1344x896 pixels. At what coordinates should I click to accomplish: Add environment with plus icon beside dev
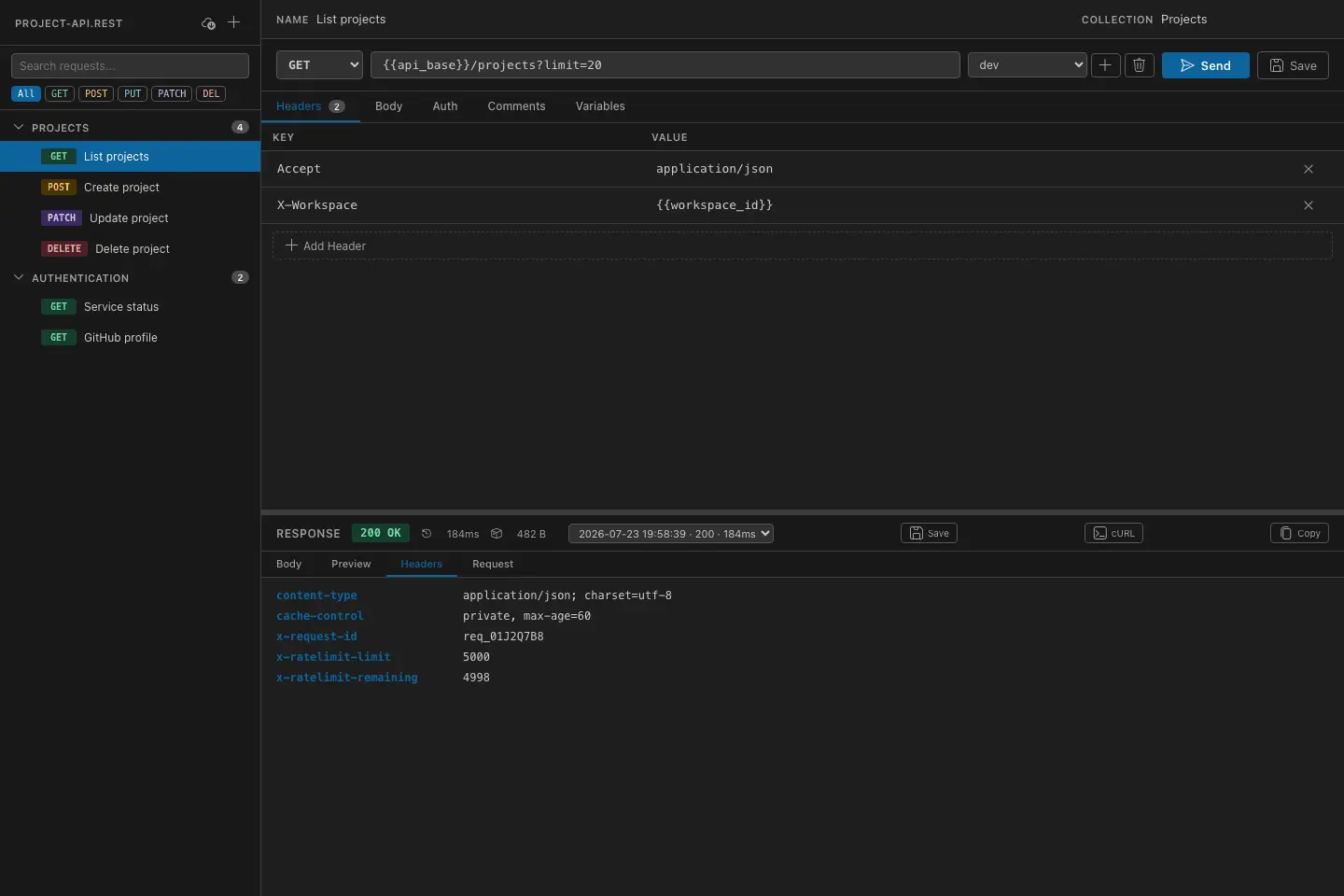(x=1105, y=65)
